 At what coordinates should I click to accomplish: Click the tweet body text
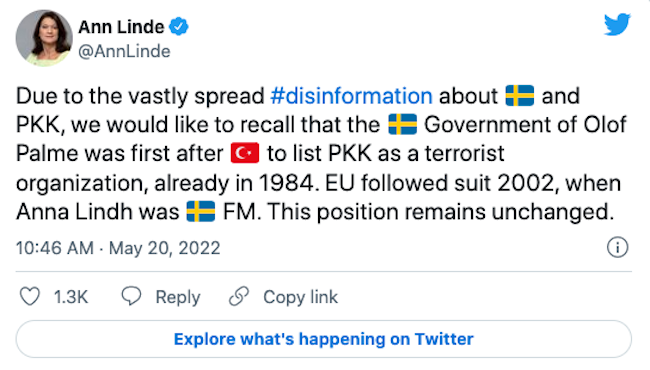tap(321, 154)
